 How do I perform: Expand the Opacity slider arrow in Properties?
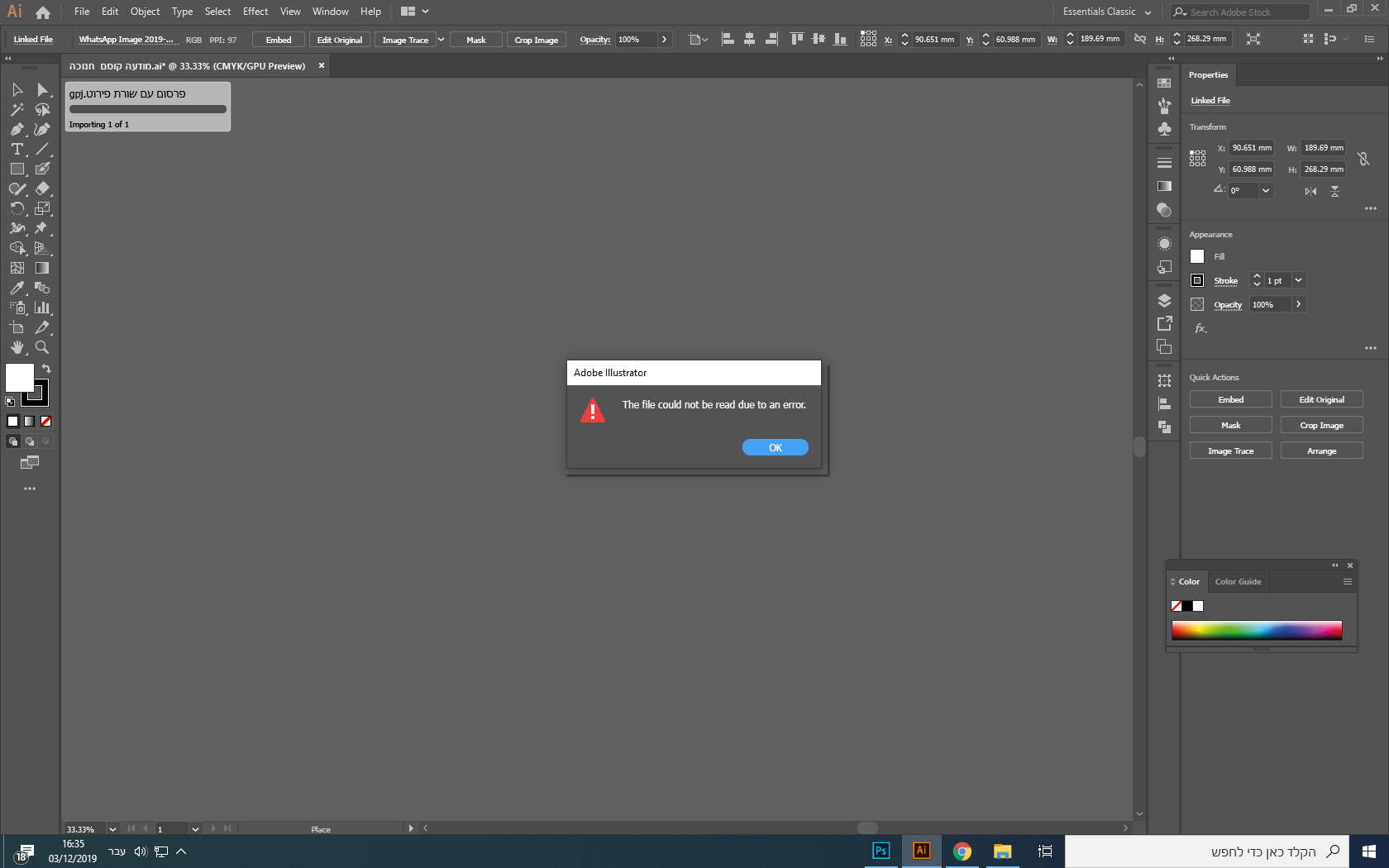[x=1298, y=304]
